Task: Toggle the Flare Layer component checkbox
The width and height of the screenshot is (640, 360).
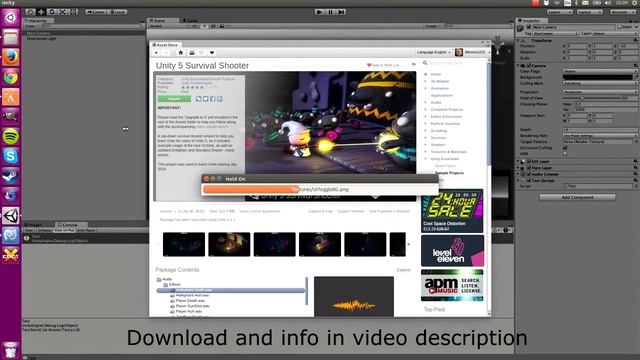Action: tap(529, 168)
